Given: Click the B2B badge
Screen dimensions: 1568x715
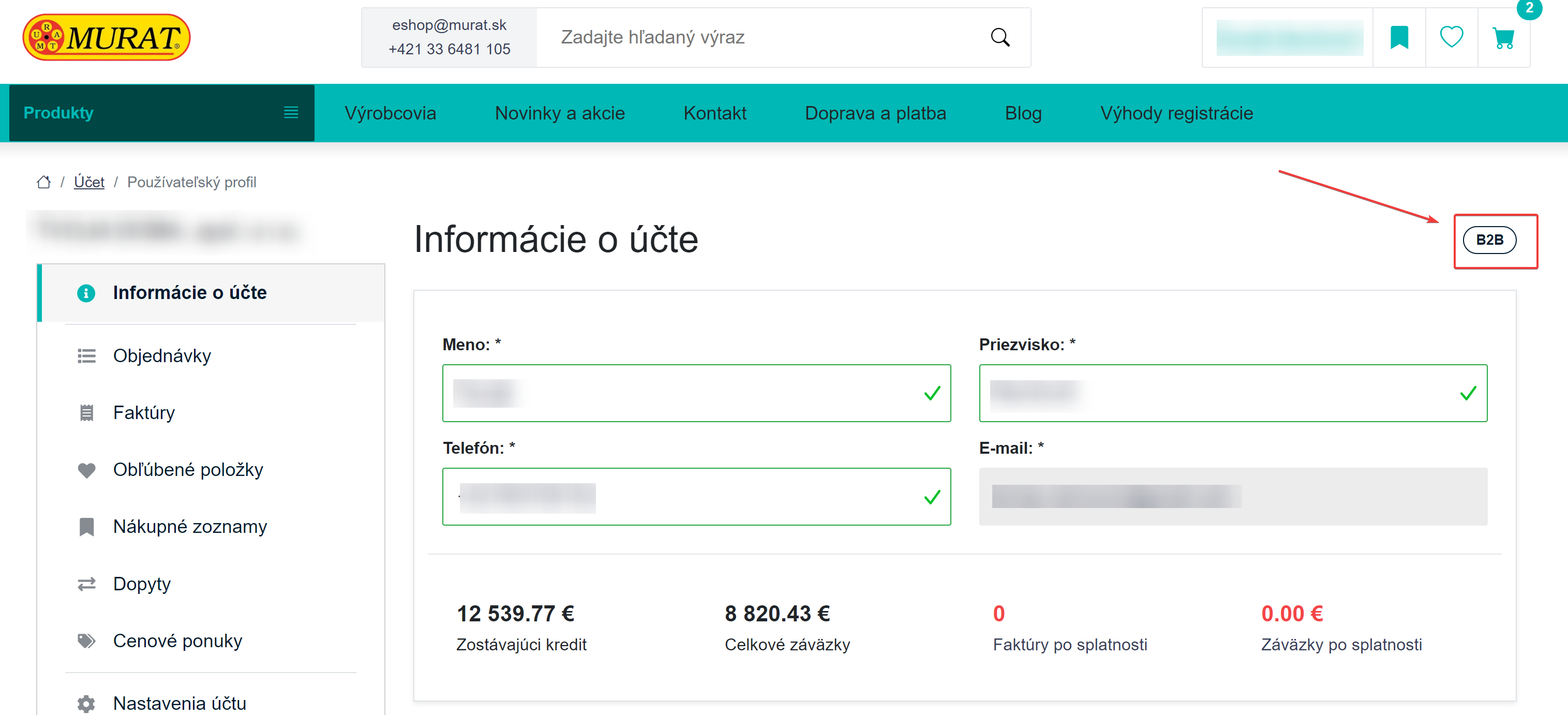Looking at the screenshot, I should click(x=1489, y=240).
